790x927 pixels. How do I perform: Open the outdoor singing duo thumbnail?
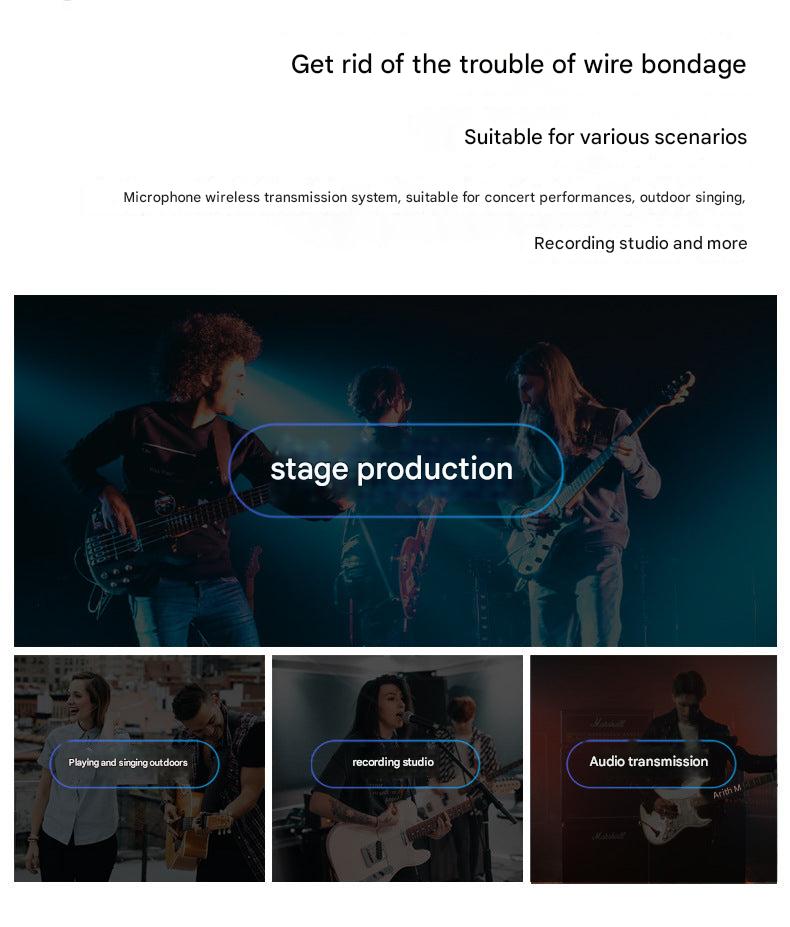pos(140,768)
